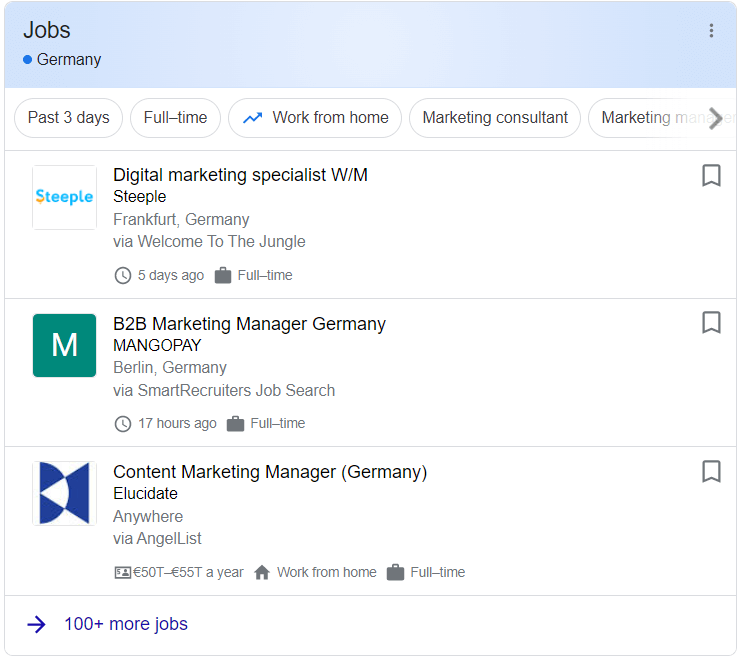
Task: Click the Steeple company name
Action: click(x=140, y=197)
